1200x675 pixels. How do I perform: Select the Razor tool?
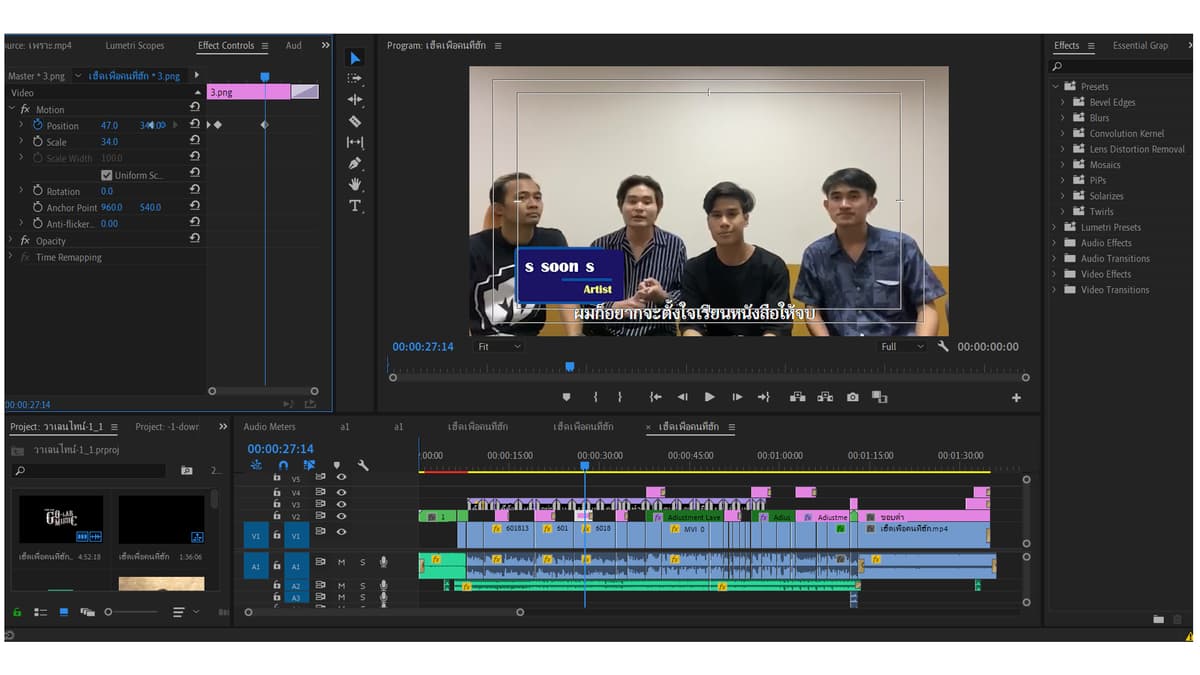tap(355, 121)
